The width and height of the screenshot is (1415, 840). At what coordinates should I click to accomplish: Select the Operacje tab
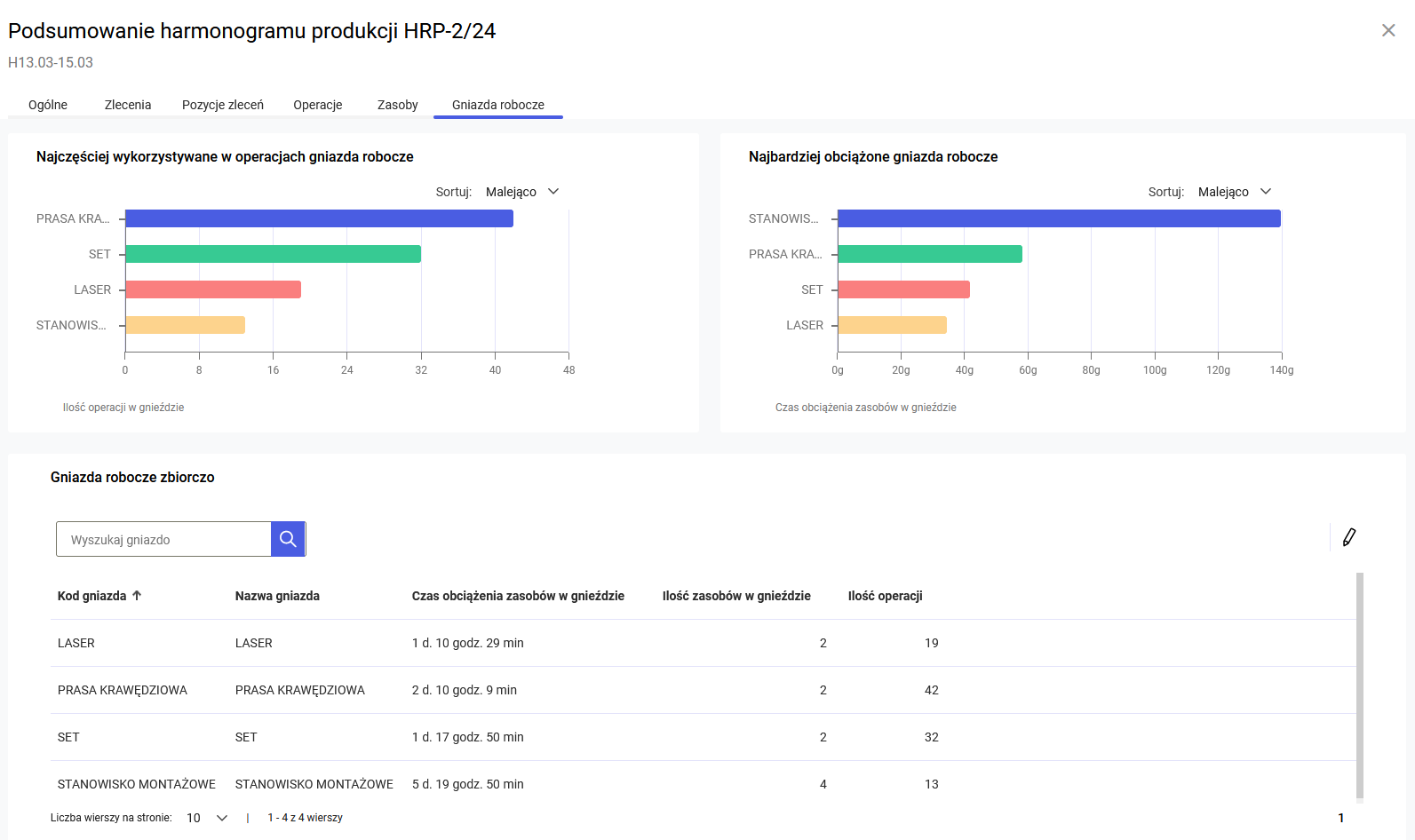click(318, 105)
